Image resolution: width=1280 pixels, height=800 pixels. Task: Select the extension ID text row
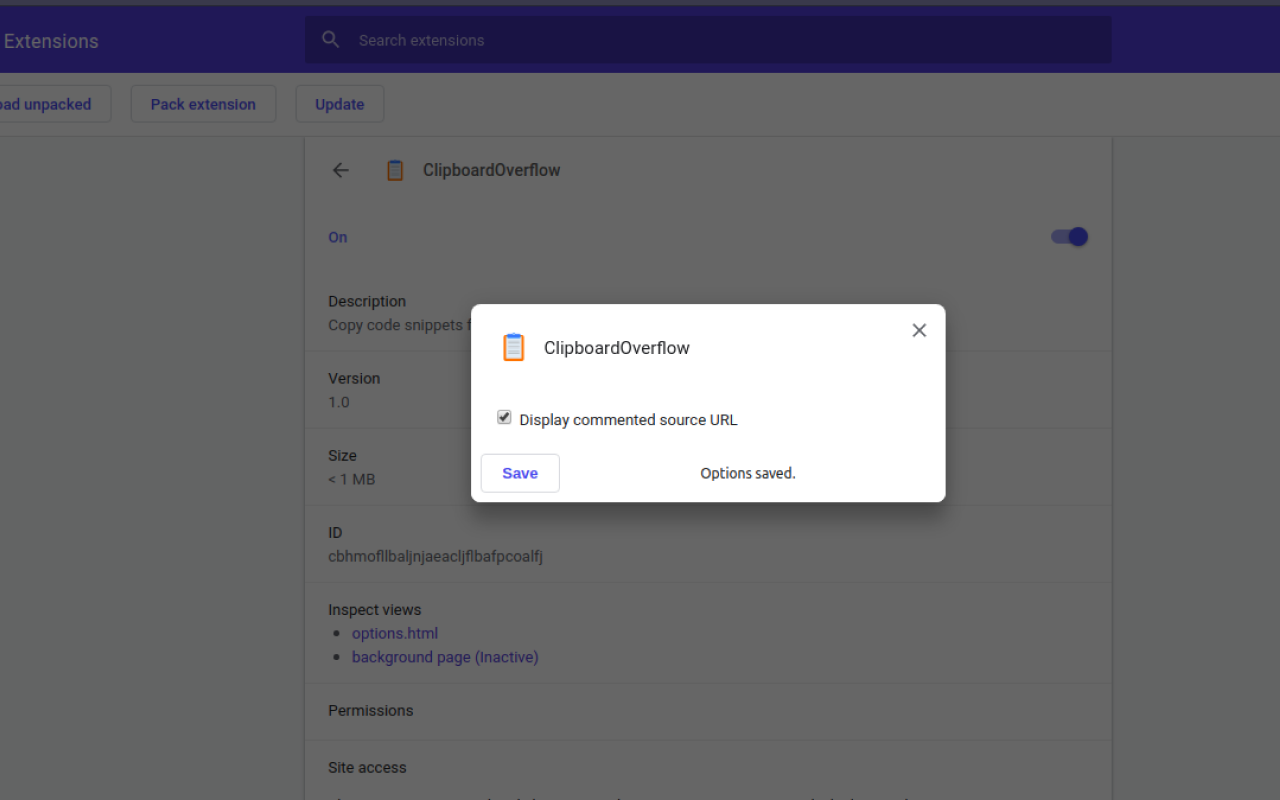tap(436, 556)
